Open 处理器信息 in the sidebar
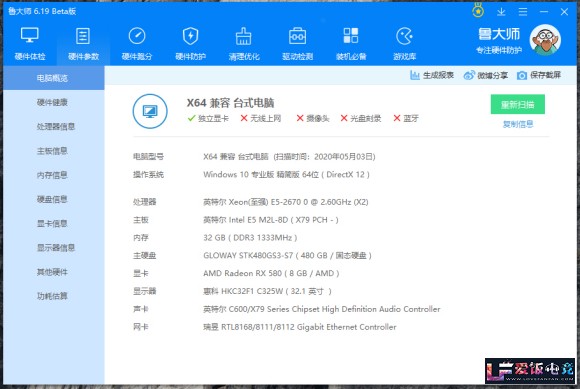 click(56, 126)
